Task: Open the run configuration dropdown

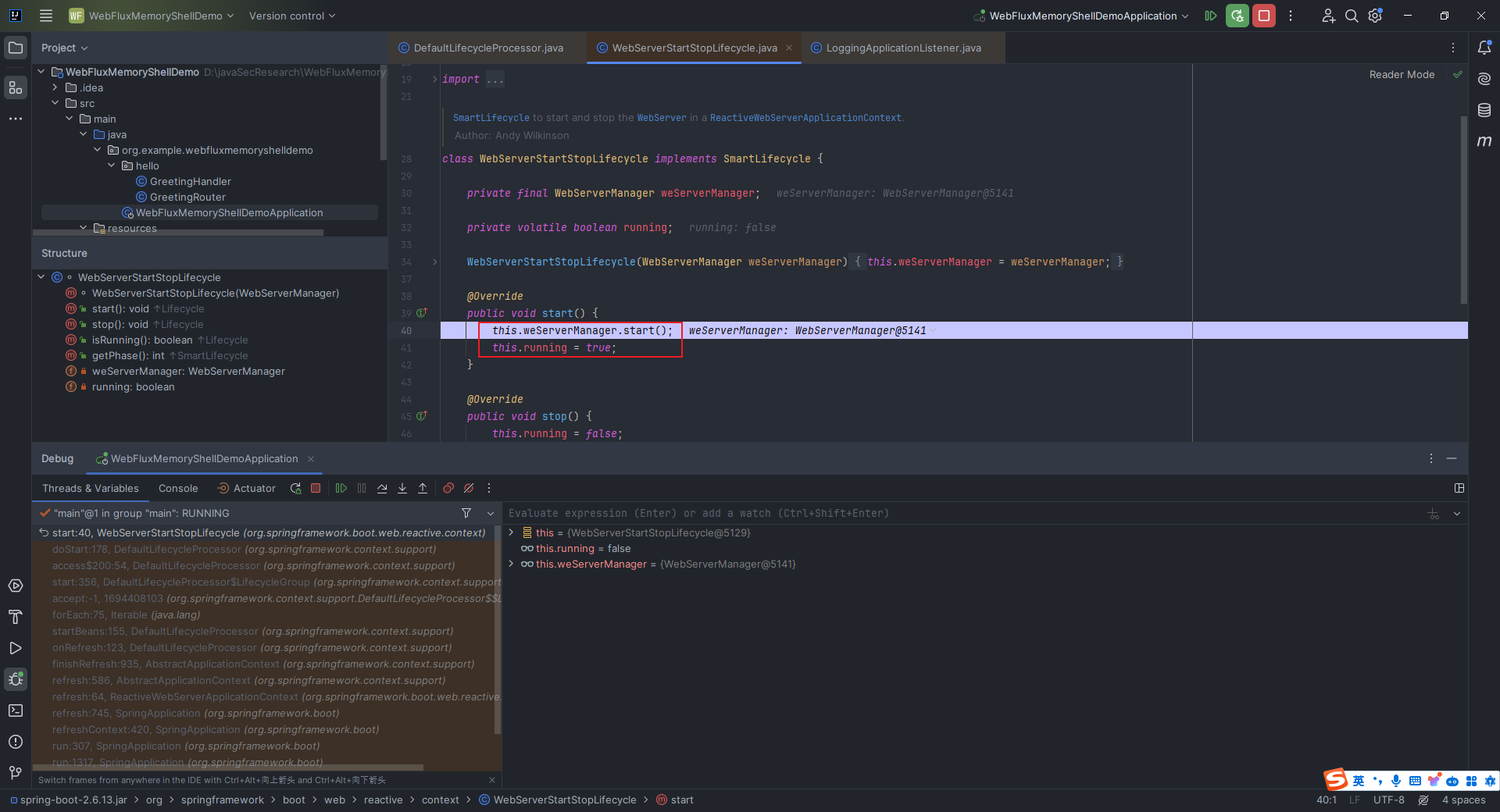Action: coord(1082,16)
